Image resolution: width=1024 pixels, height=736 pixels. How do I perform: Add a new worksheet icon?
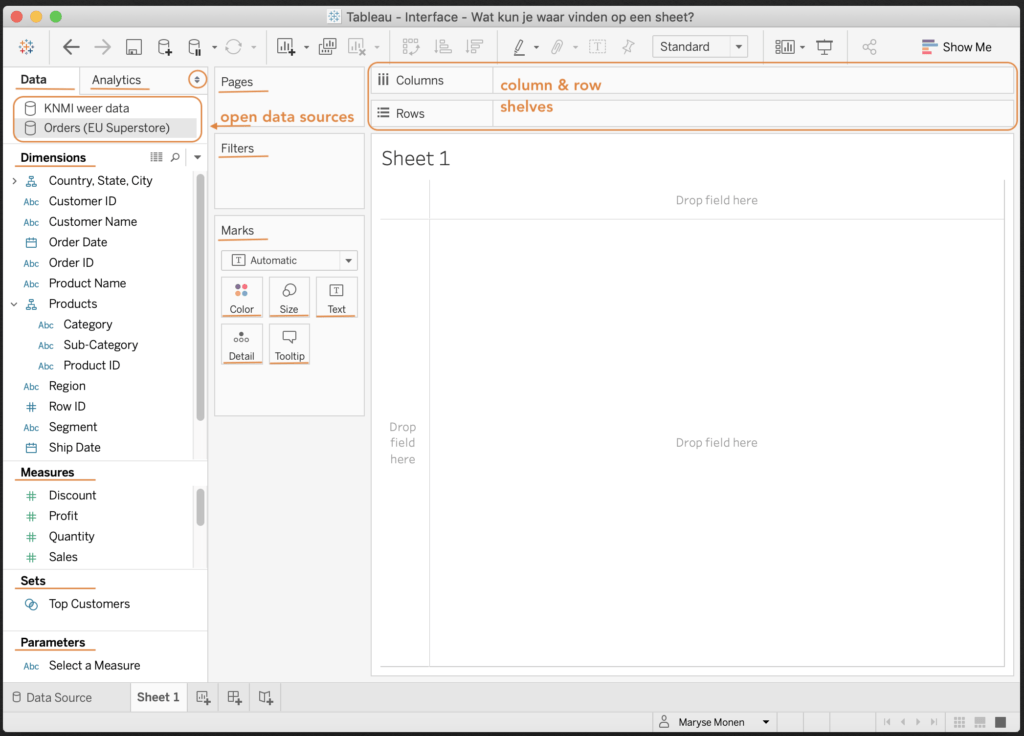click(x=203, y=697)
